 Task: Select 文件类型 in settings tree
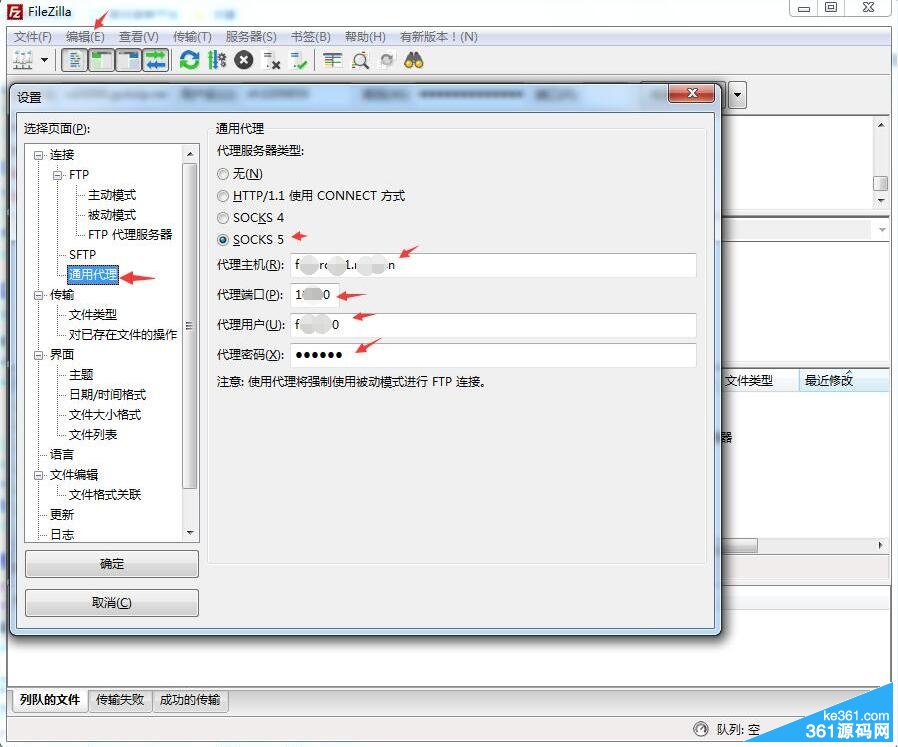93,314
